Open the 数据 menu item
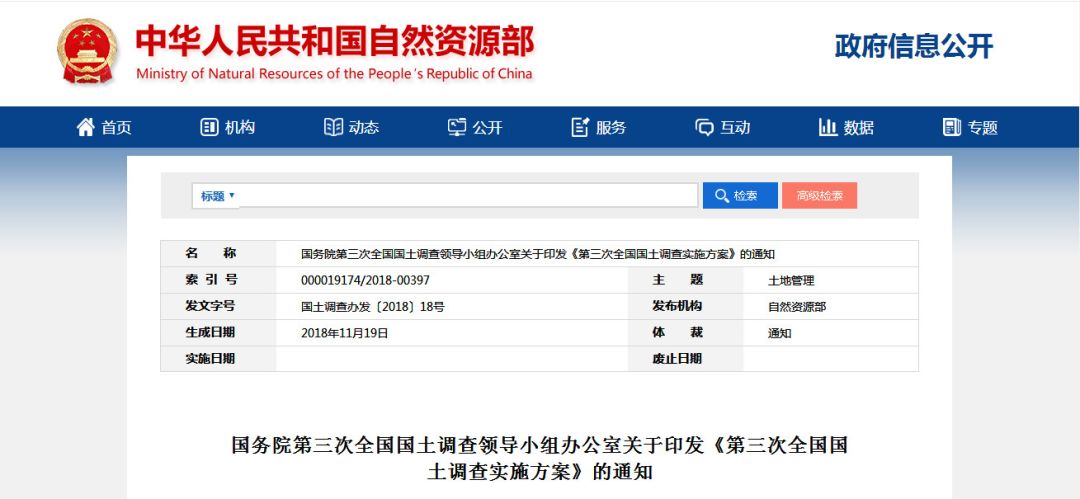This screenshot has height=499, width=1080. (858, 127)
